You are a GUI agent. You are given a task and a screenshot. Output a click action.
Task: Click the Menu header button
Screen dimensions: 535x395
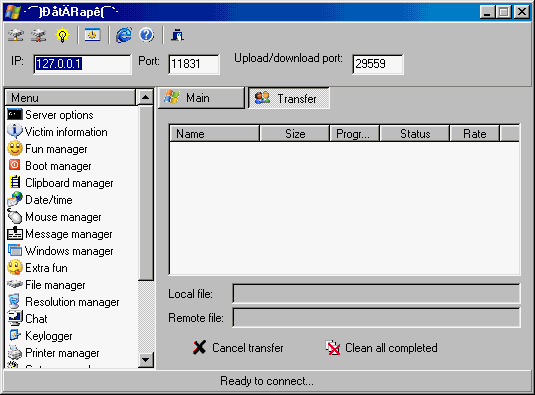[70, 98]
